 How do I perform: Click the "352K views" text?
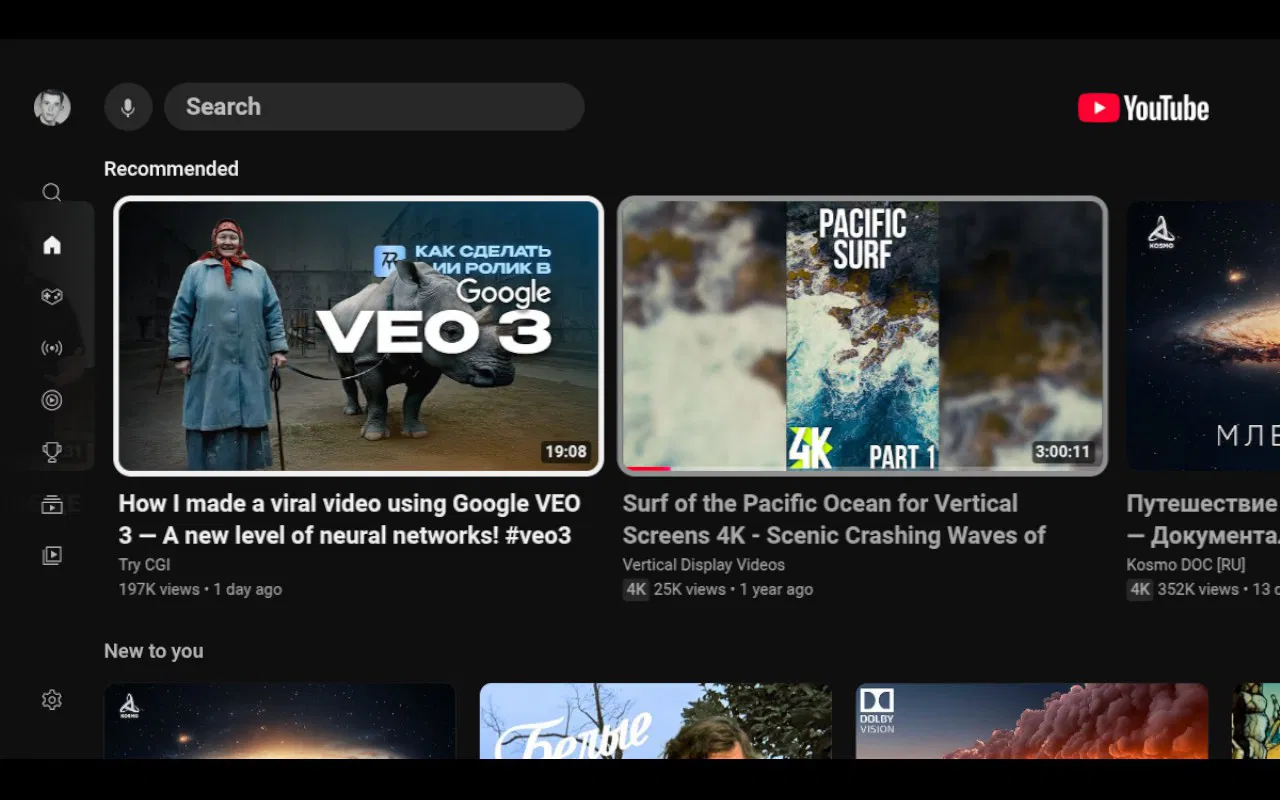click(x=1198, y=589)
